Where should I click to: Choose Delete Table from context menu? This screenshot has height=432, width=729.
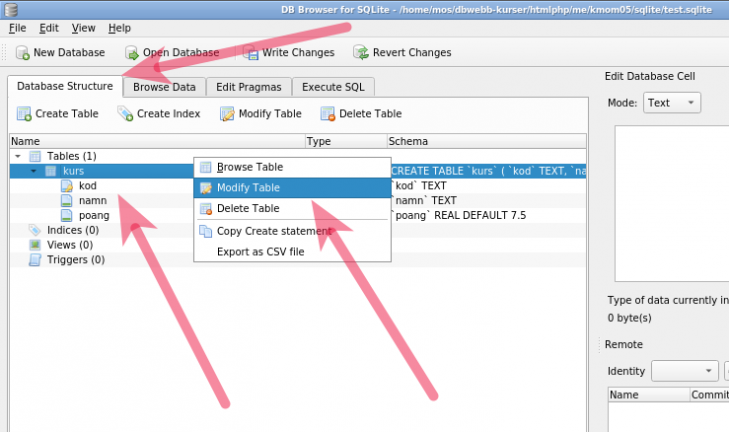(292, 208)
